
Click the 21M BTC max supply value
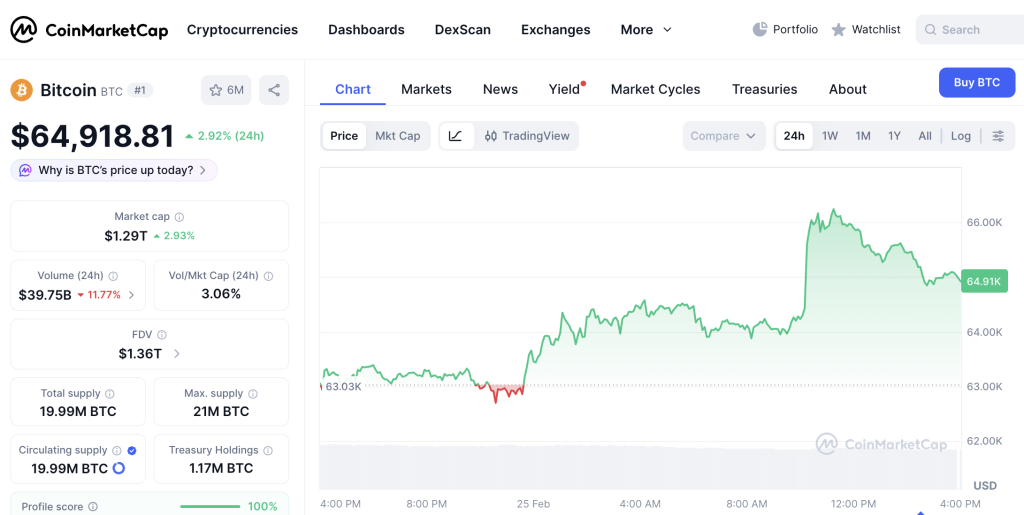tap(221, 412)
